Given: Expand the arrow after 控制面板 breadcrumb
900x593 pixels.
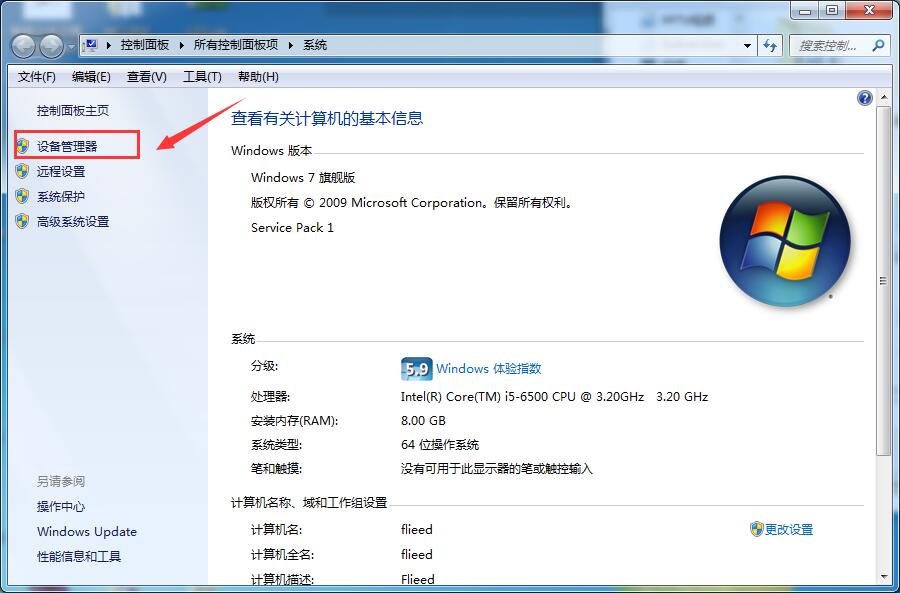Looking at the screenshot, I should point(181,45).
